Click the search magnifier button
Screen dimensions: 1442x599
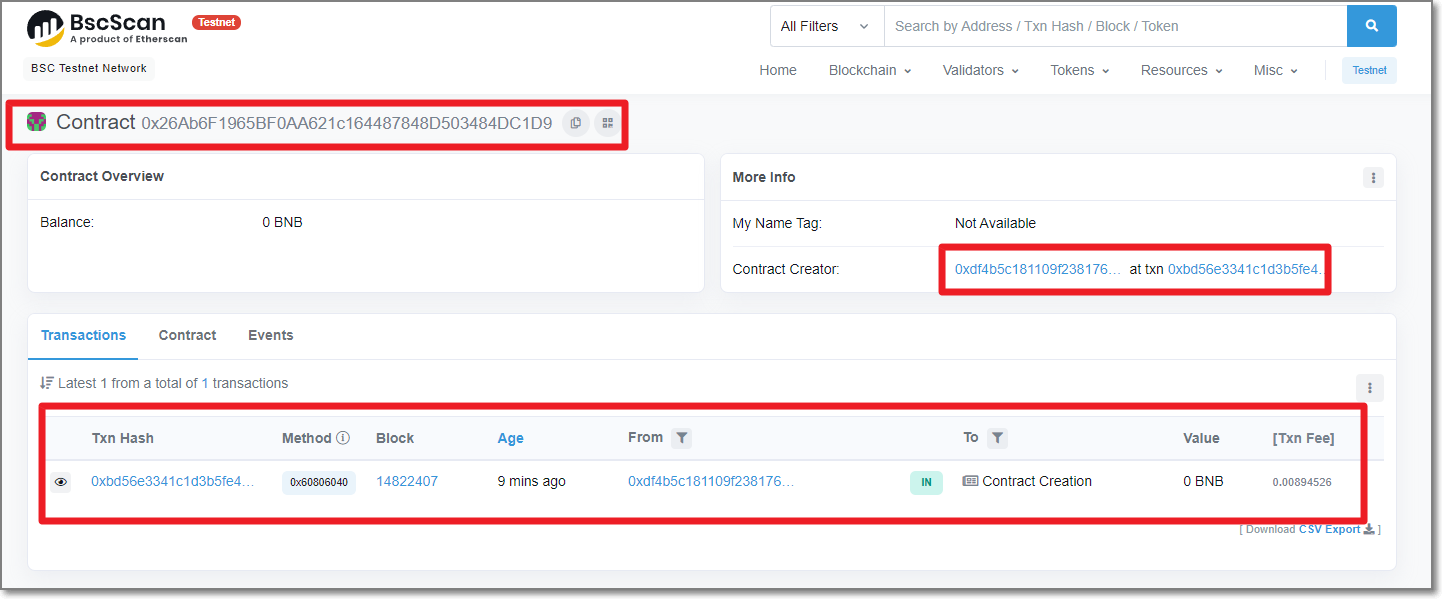1371,26
